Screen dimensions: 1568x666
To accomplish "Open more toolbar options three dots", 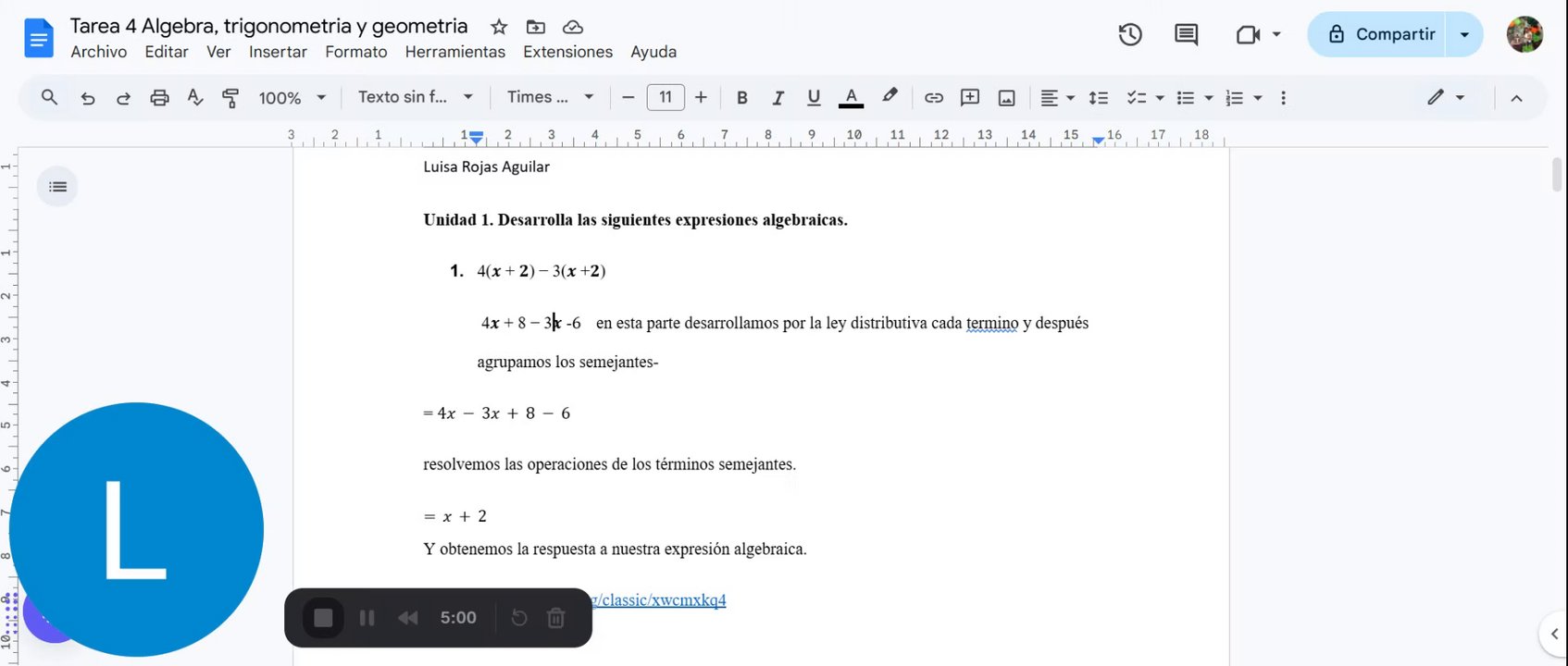I will tap(1283, 98).
